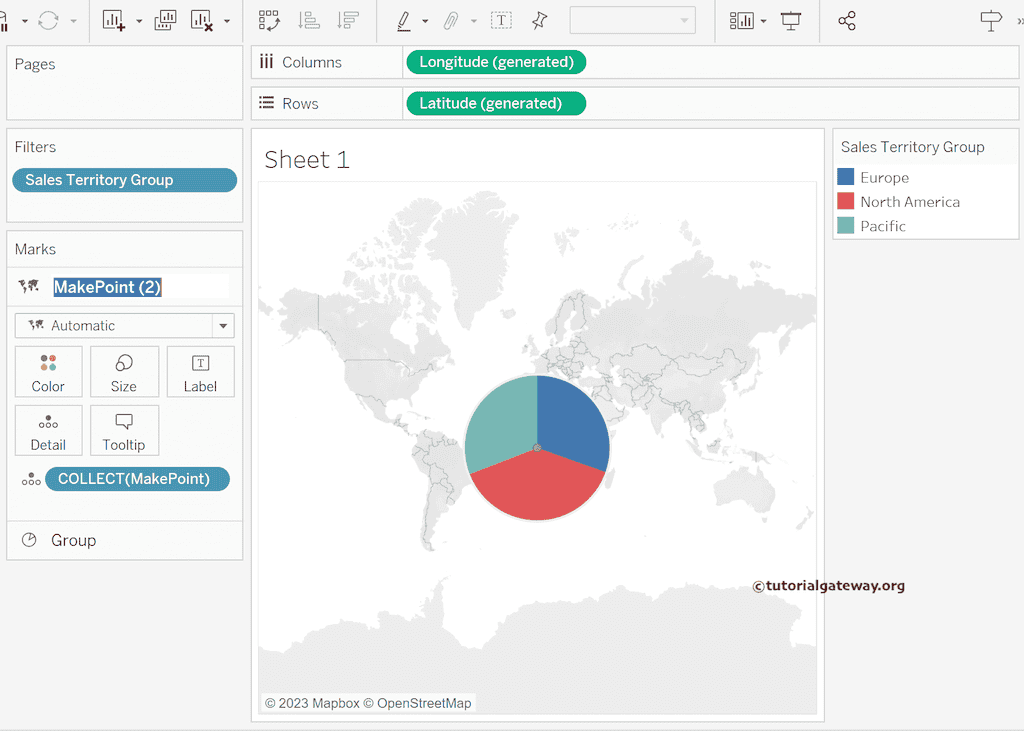Image resolution: width=1024 pixels, height=731 pixels.
Task: Select the Group marks layer
Action: click(x=124, y=540)
